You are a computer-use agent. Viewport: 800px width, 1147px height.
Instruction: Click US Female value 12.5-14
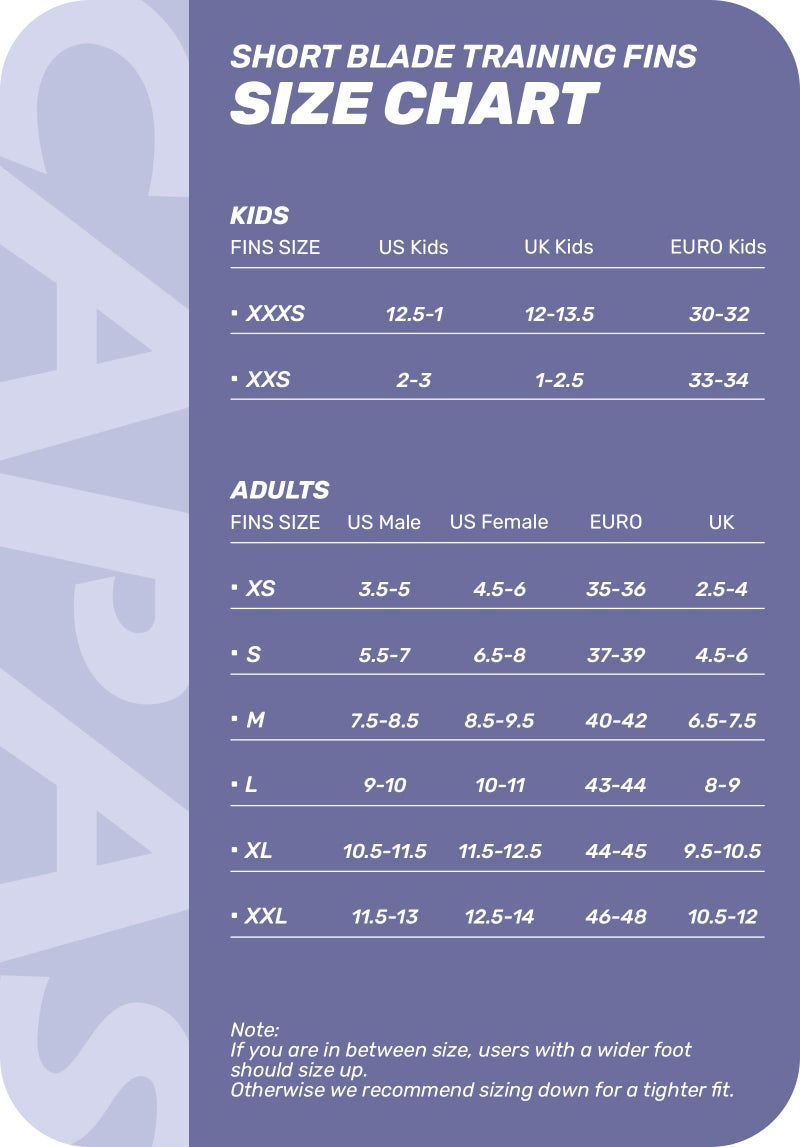[499, 916]
